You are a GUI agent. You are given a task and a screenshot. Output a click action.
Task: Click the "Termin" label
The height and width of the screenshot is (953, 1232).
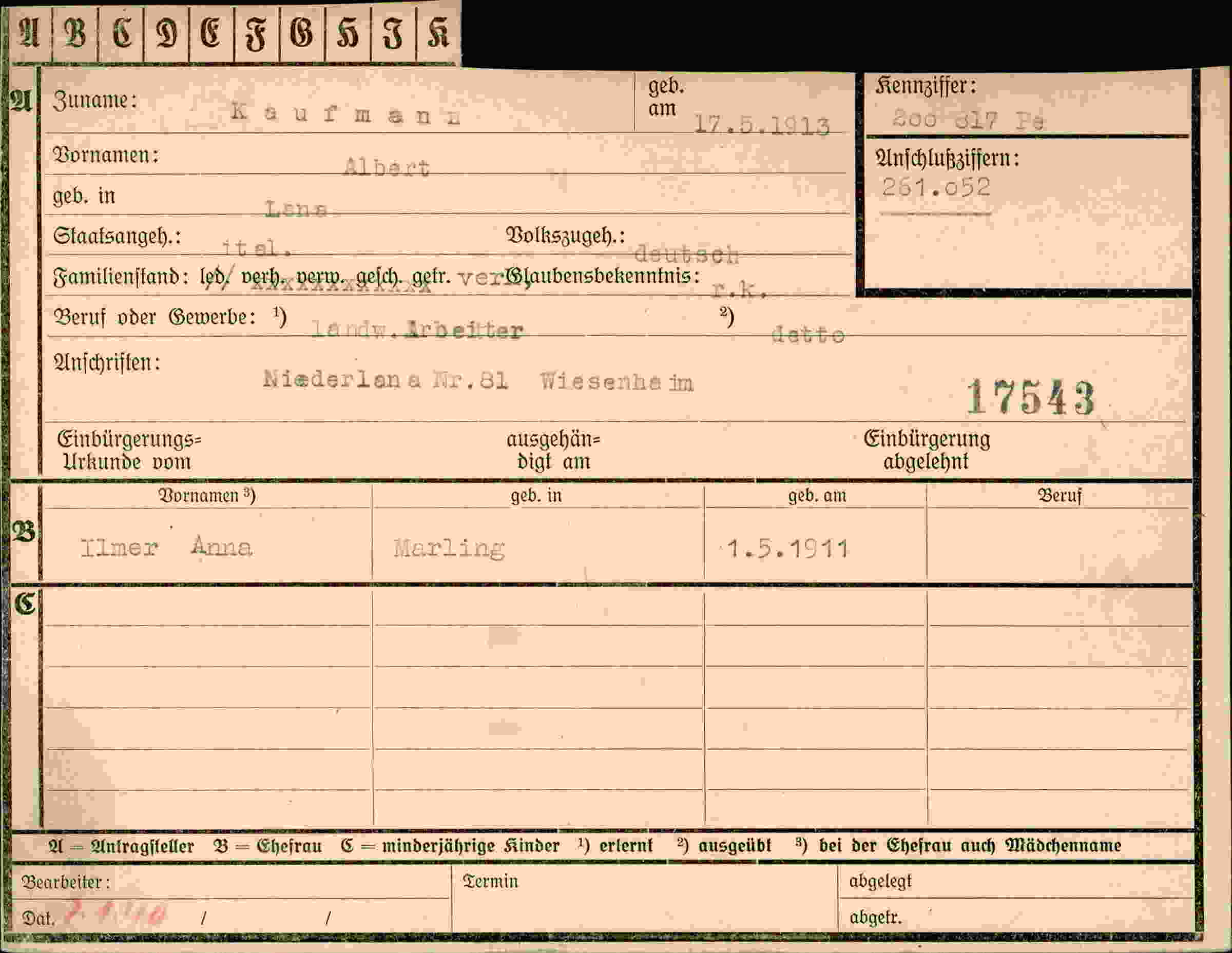[x=490, y=881]
